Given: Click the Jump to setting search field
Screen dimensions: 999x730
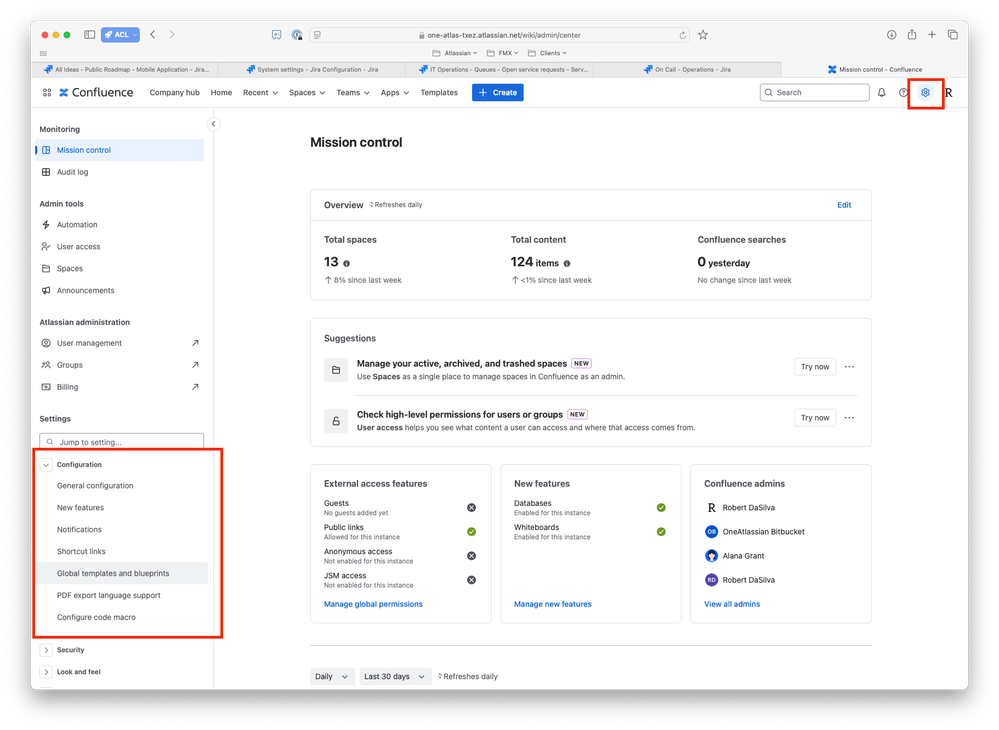Looking at the screenshot, I should (122, 441).
